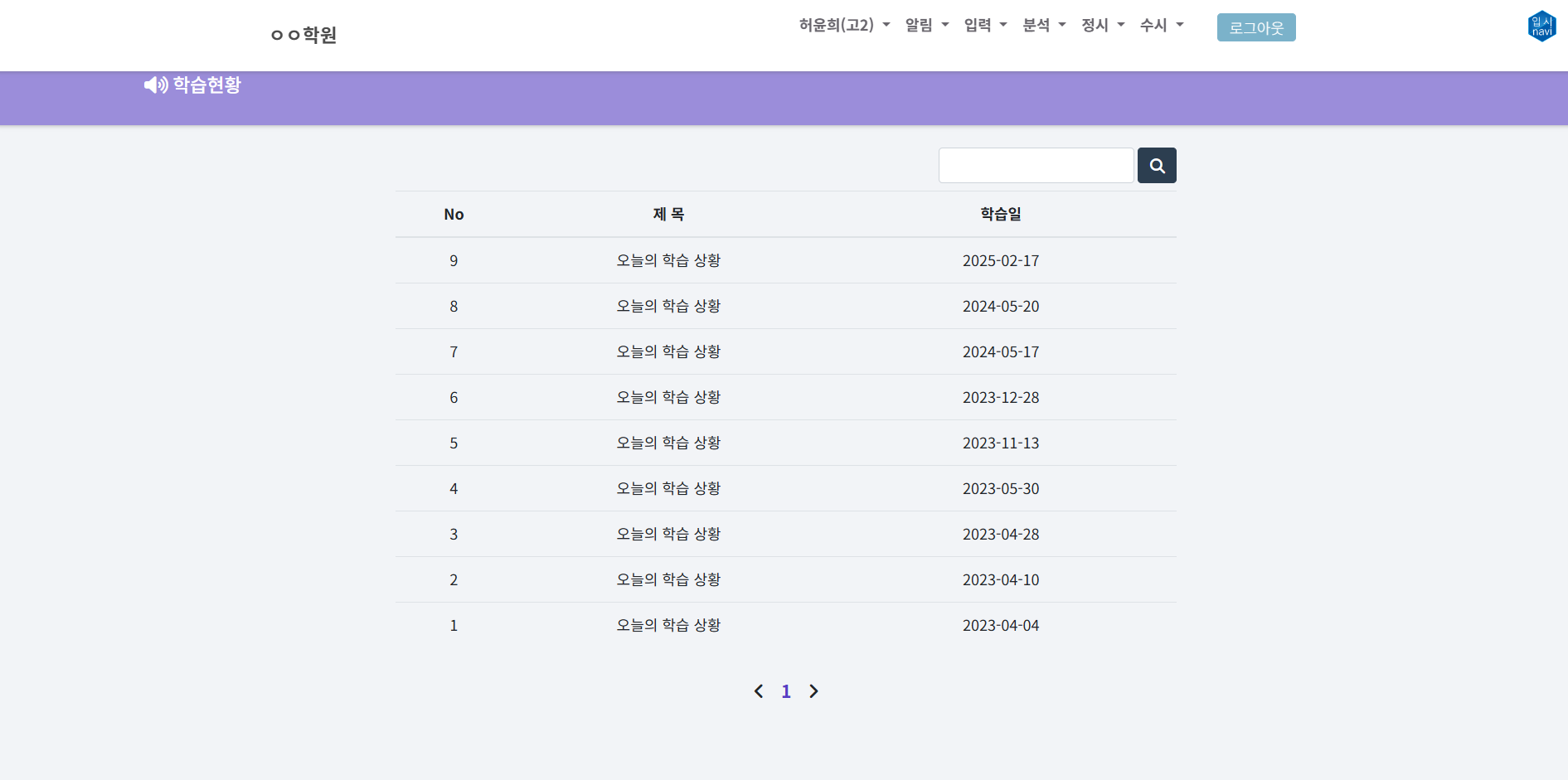Open entry No 1 dated 2023-04-04
Viewport: 1568px width, 780px height.
tap(667, 625)
